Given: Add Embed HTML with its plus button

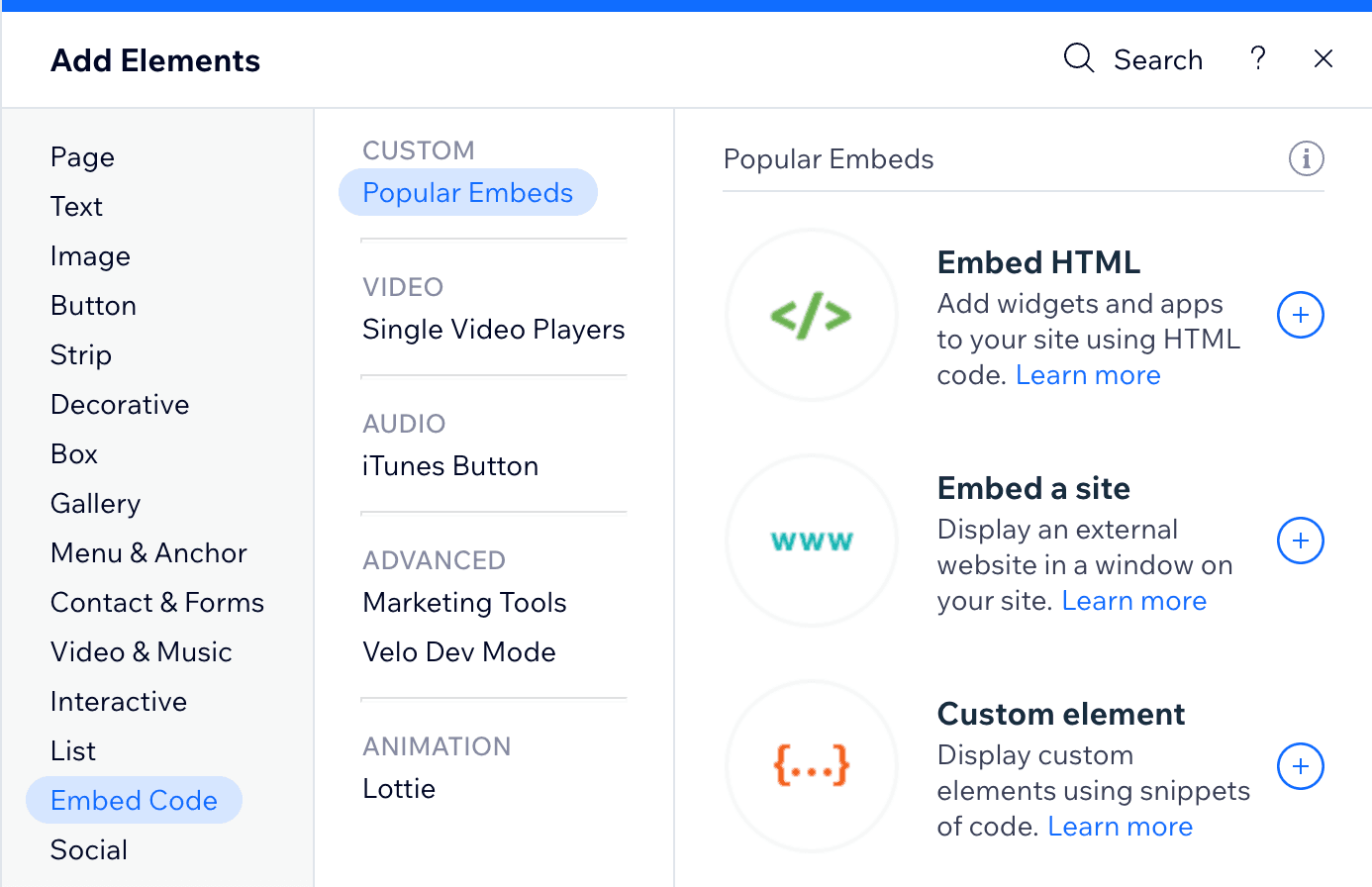Looking at the screenshot, I should (1300, 315).
